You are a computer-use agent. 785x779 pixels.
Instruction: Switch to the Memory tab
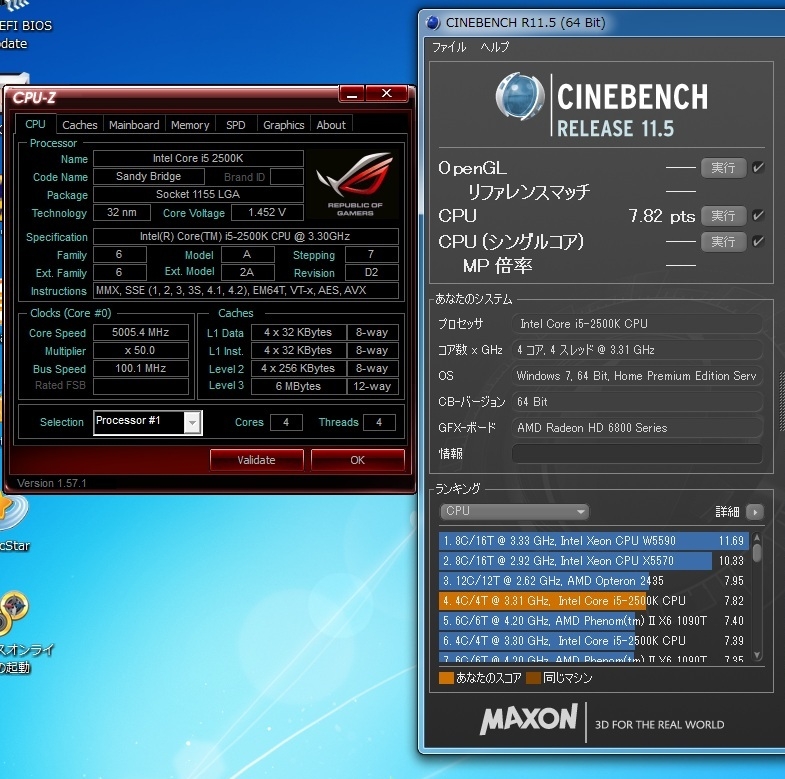click(190, 125)
